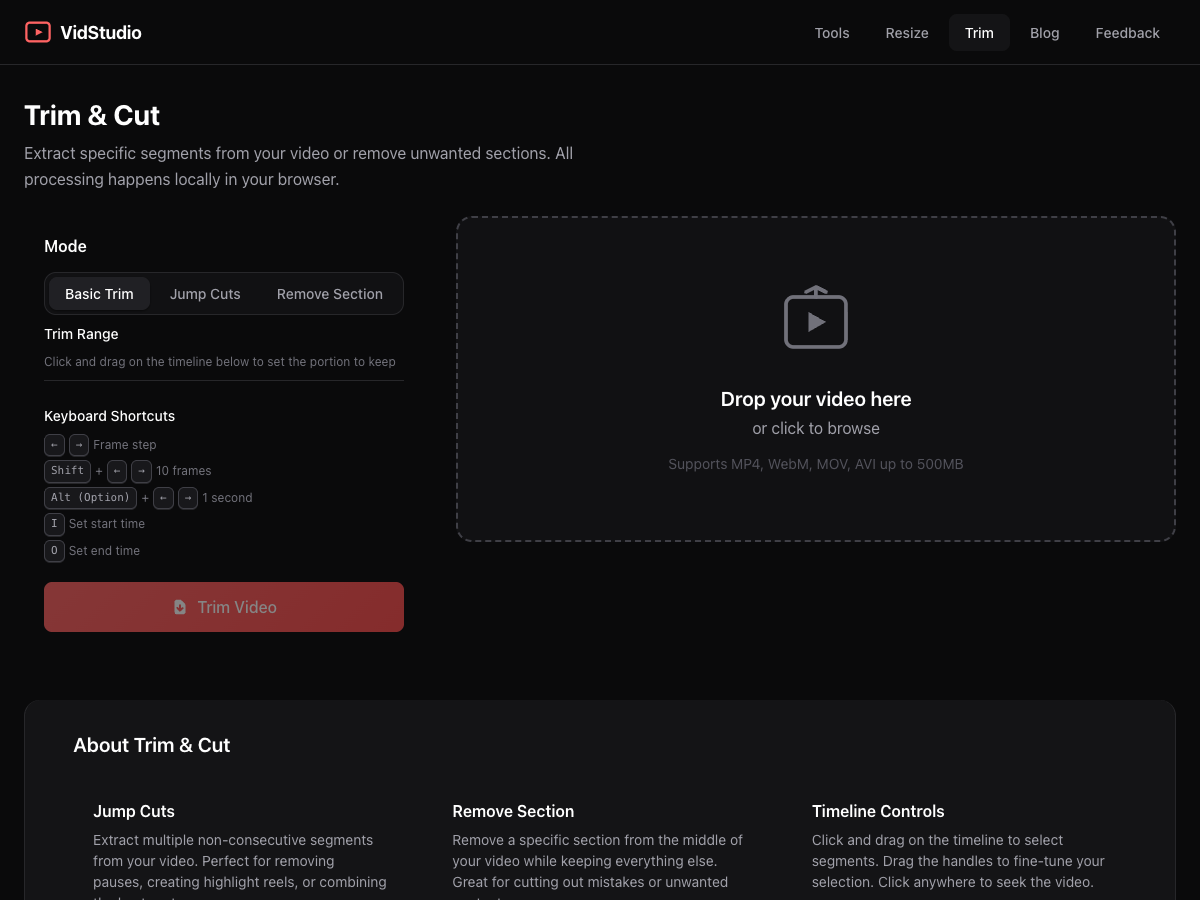Open the Feedback link
Viewport: 1200px width, 900px height.
1127,32
